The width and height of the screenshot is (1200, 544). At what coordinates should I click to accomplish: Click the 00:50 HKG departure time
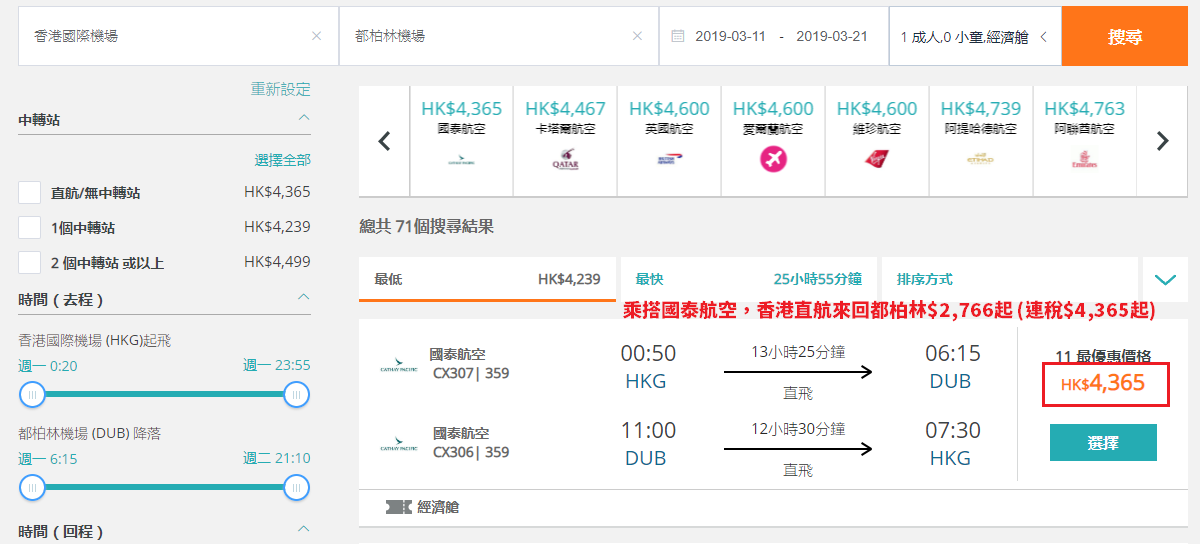coord(648,353)
